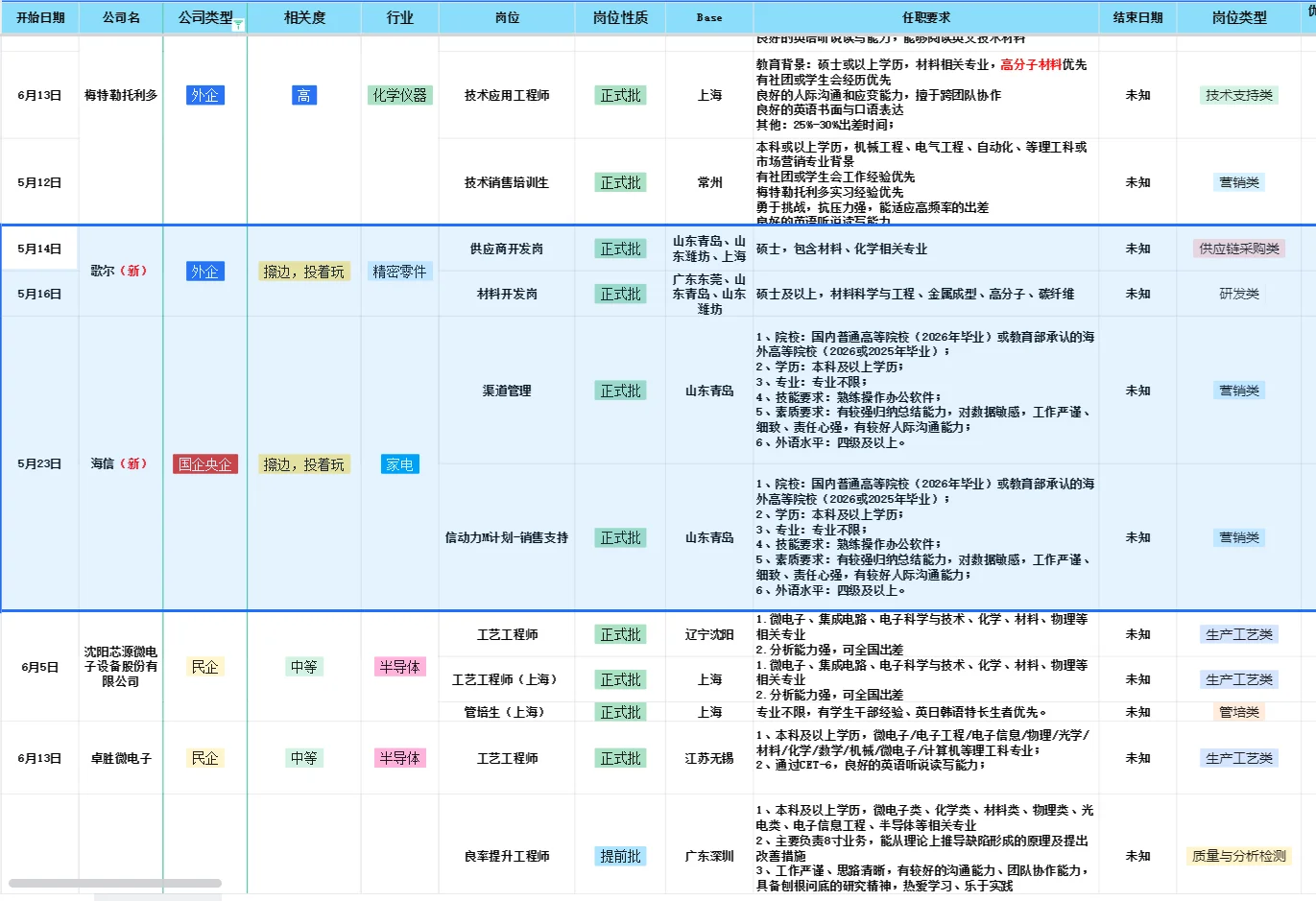Select the 结束日期 column header
1316x901 pixels.
(1137, 17)
